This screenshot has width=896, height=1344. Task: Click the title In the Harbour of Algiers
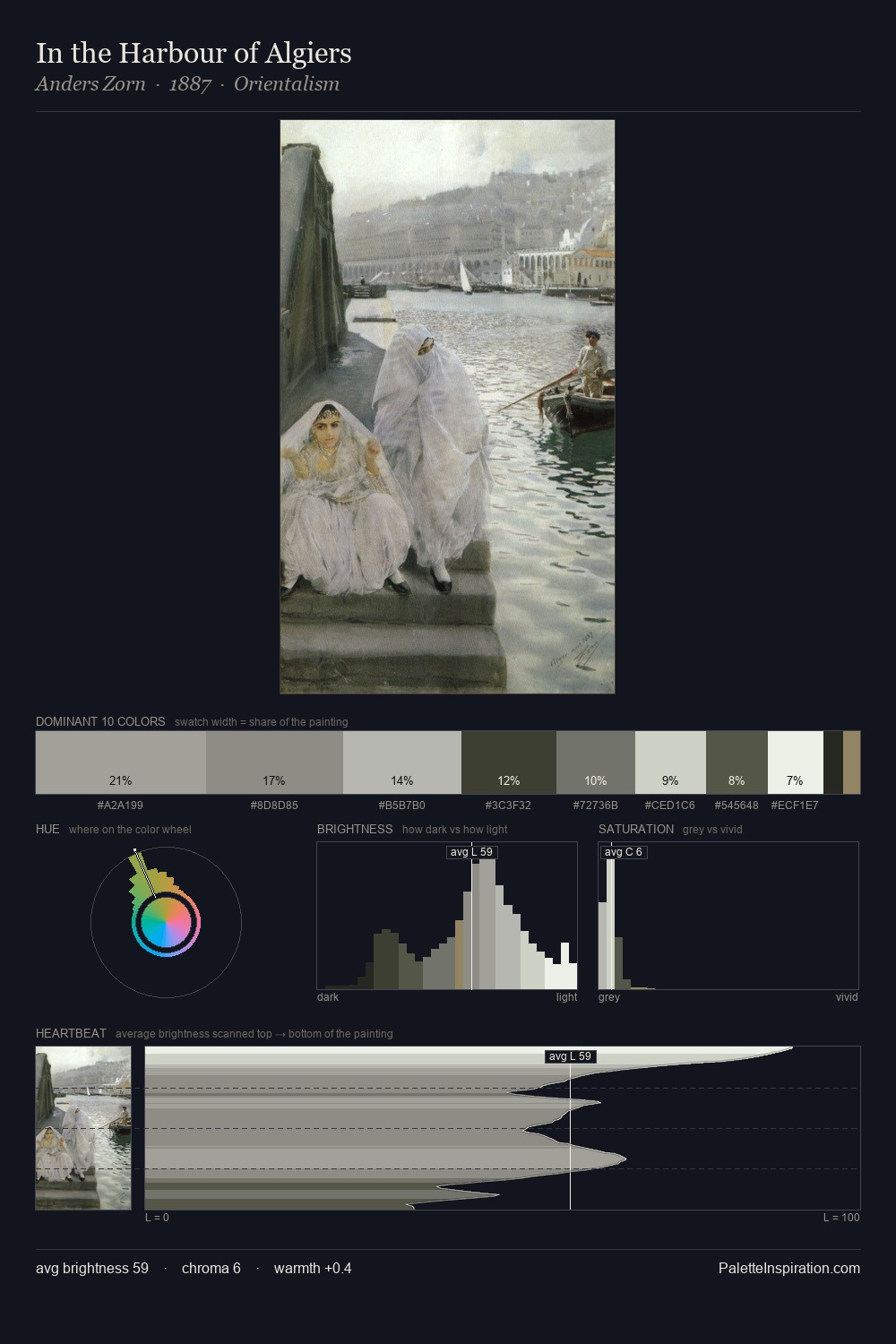(194, 54)
